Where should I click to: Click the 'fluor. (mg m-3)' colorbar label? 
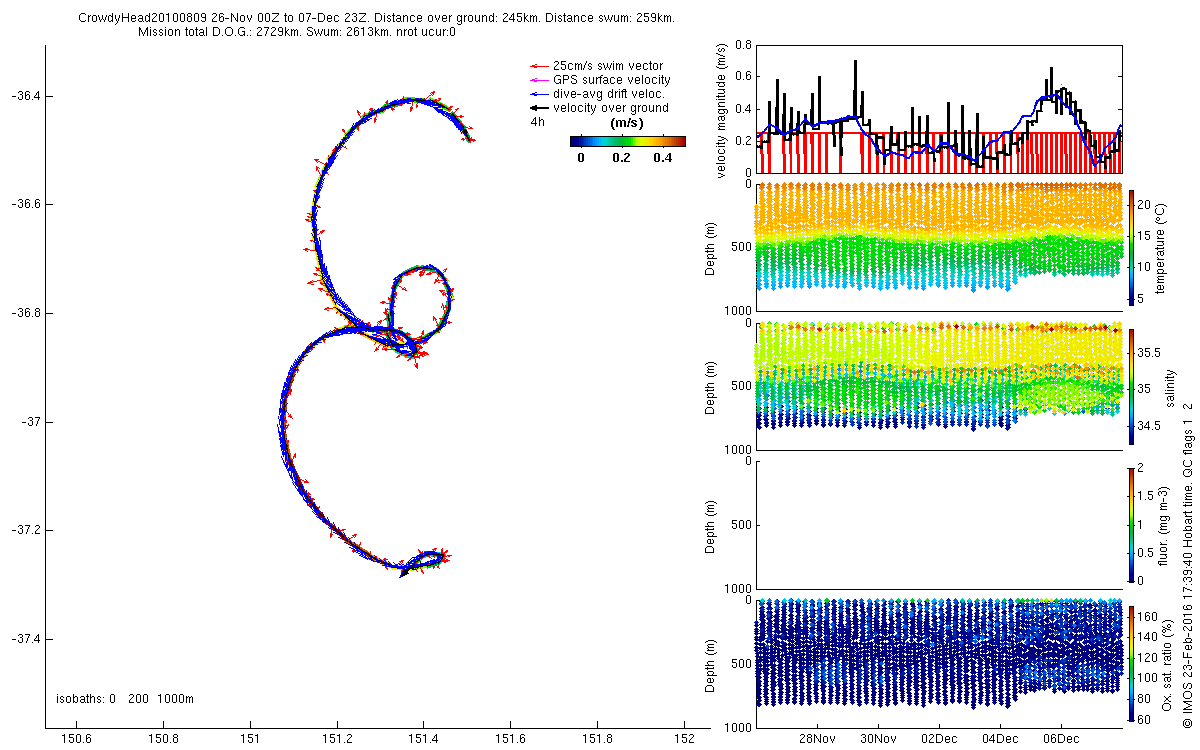coord(1163,525)
